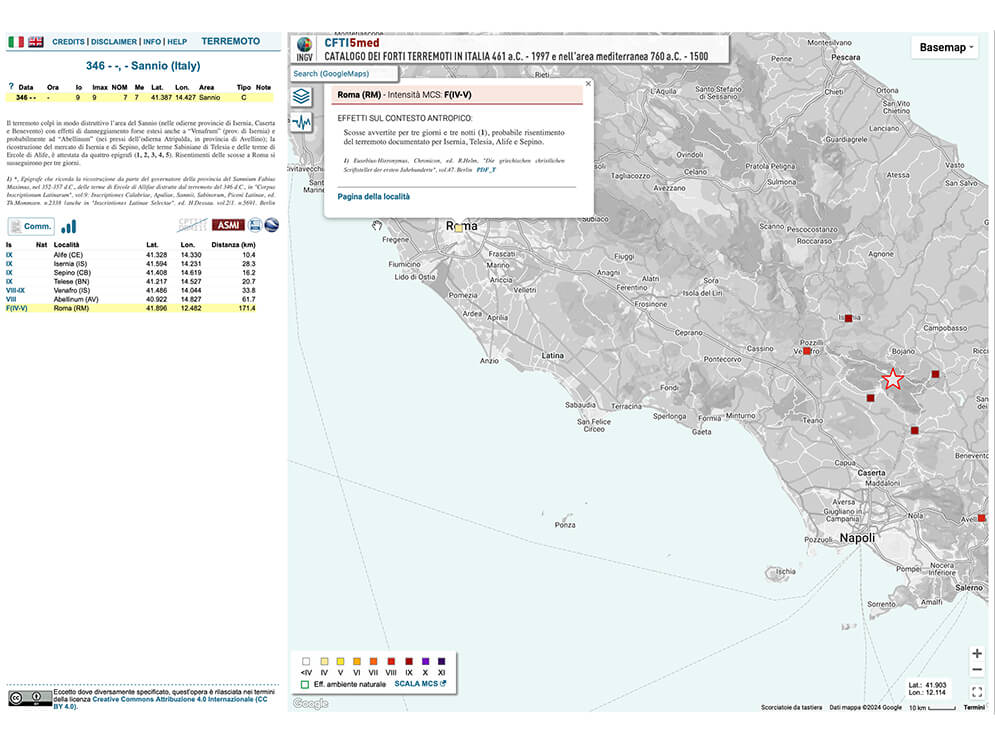The height and width of the screenshot is (746, 995).
Task: Click the white <IV legend swatch
Action: coord(306,662)
